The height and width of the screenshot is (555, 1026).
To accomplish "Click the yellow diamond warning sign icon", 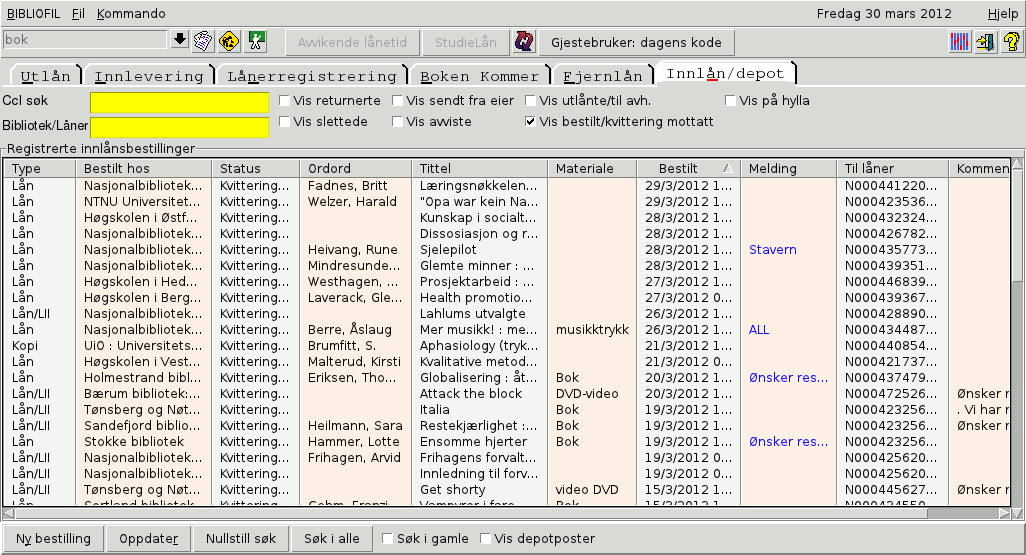I will pyautogui.click(x=228, y=41).
